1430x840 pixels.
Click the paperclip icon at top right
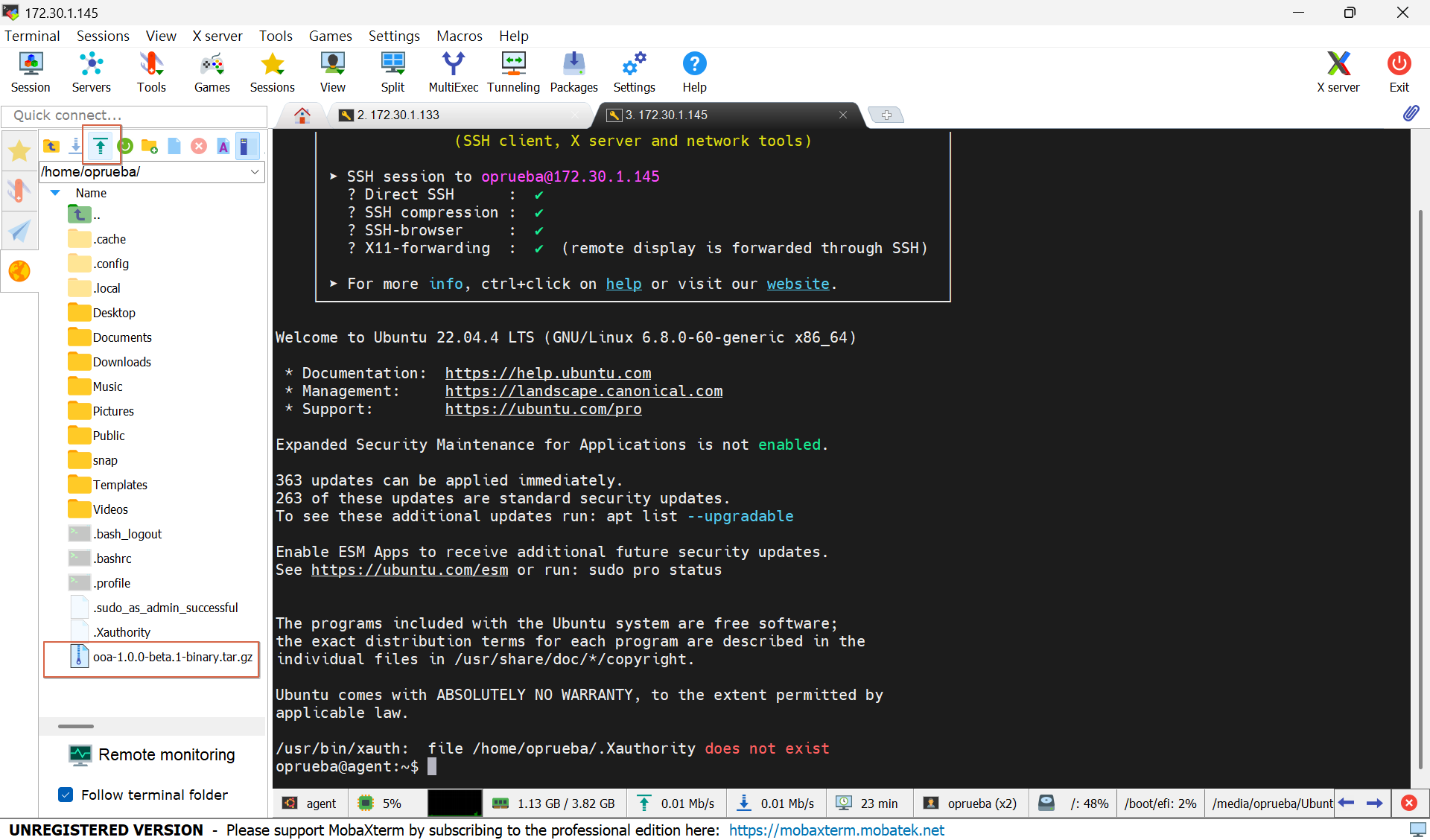(x=1411, y=113)
